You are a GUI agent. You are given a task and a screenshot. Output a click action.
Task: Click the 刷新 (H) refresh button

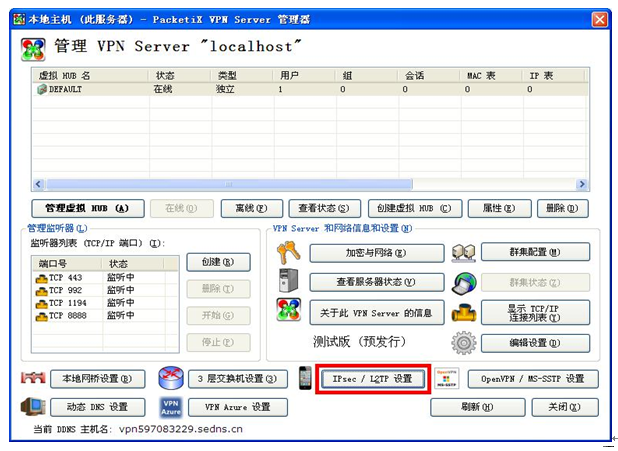click(478, 407)
